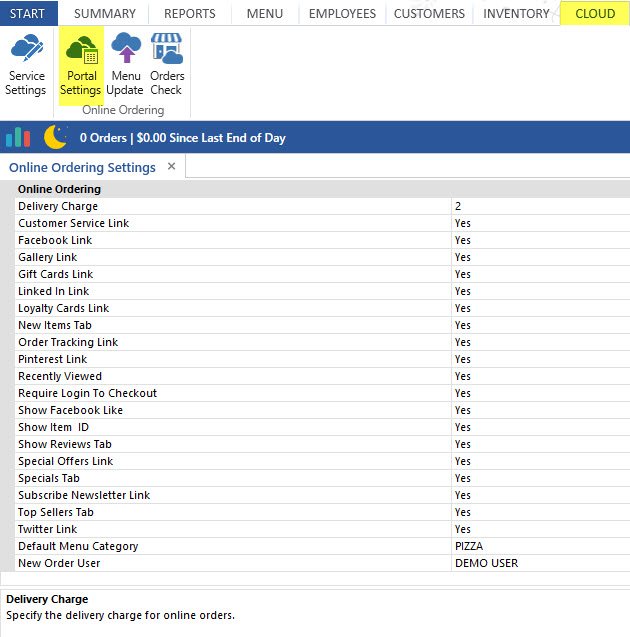Click the orders summary status text
630x637 pixels.
[x=182, y=138]
